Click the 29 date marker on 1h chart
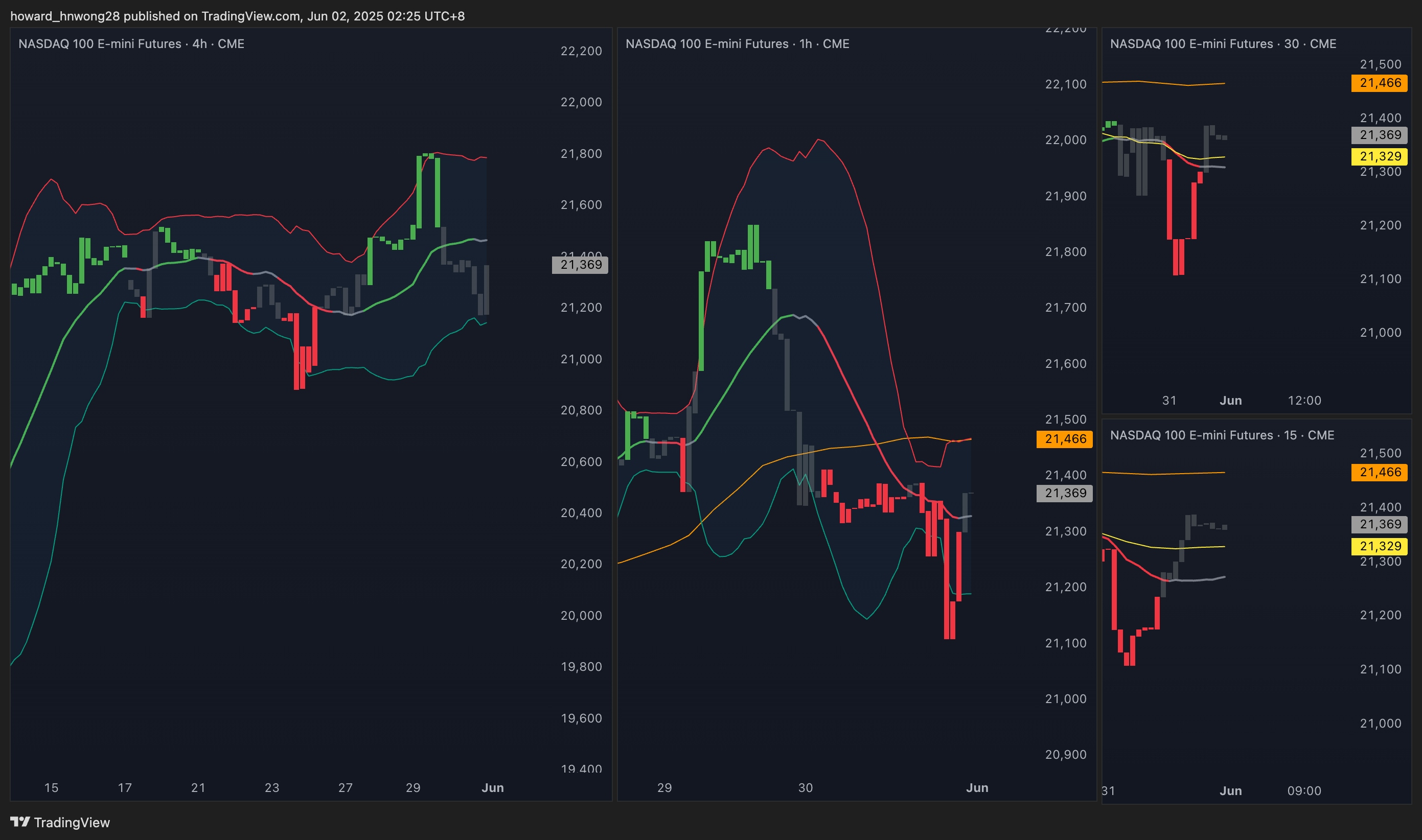The width and height of the screenshot is (1422, 840). point(664,787)
